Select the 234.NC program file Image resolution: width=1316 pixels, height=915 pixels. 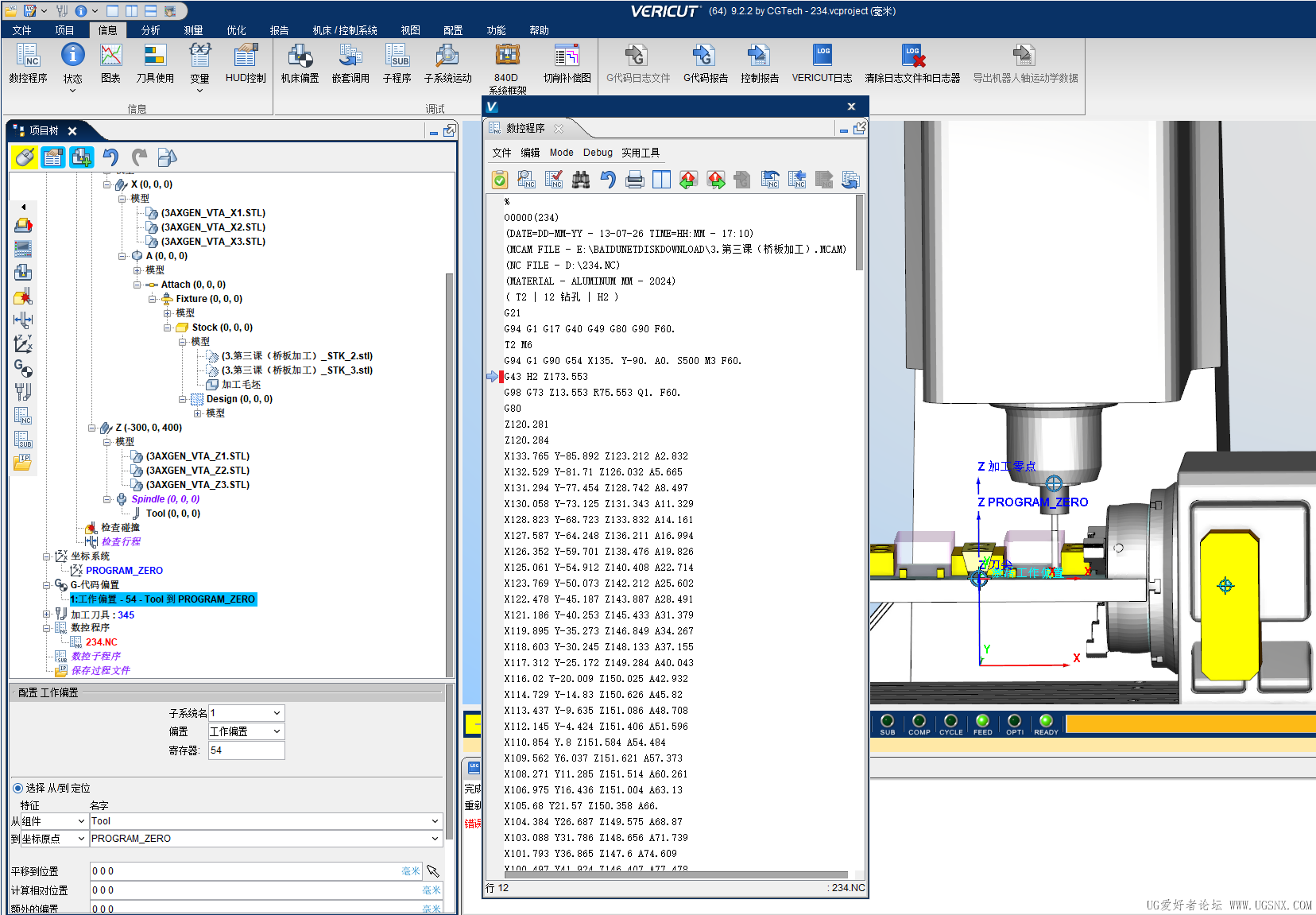point(102,642)
